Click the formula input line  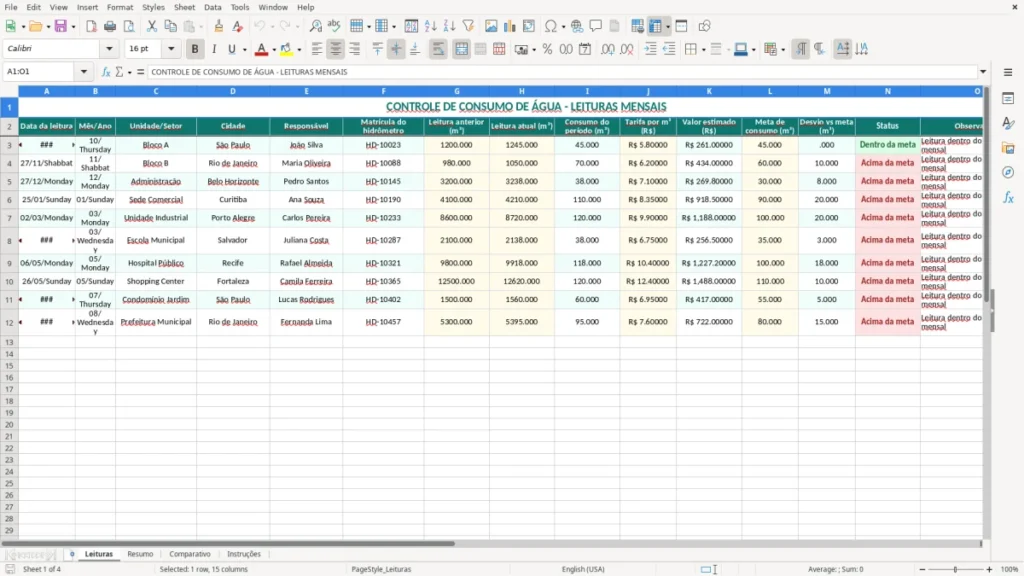[x=562, y=72]
